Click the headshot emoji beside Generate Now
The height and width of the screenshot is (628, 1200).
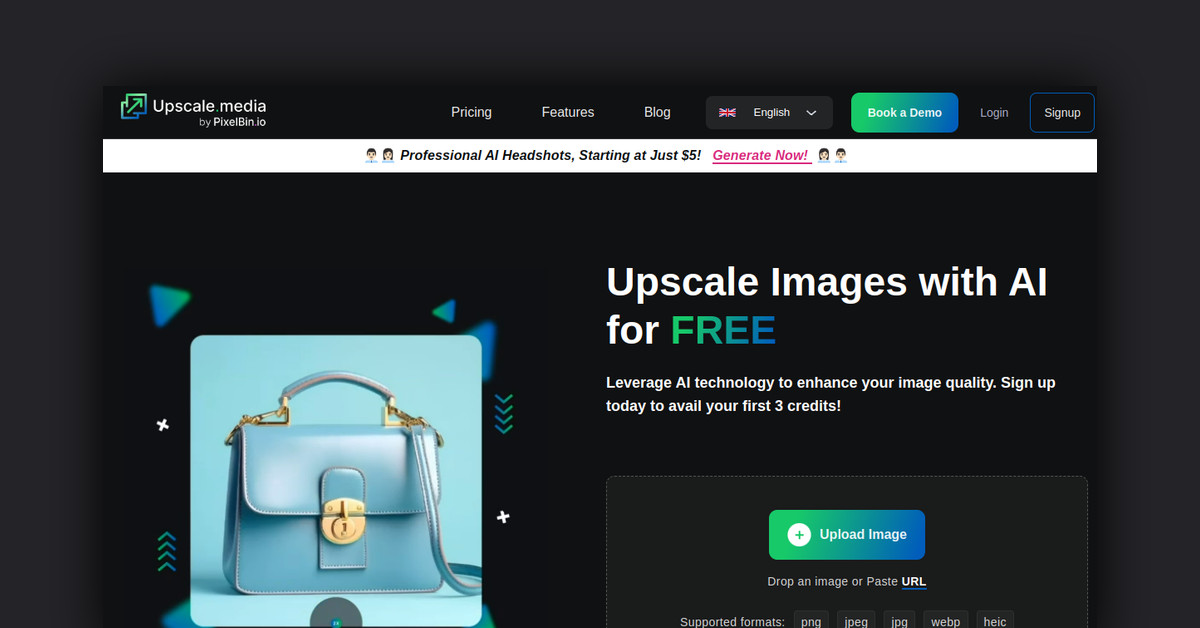822,155
